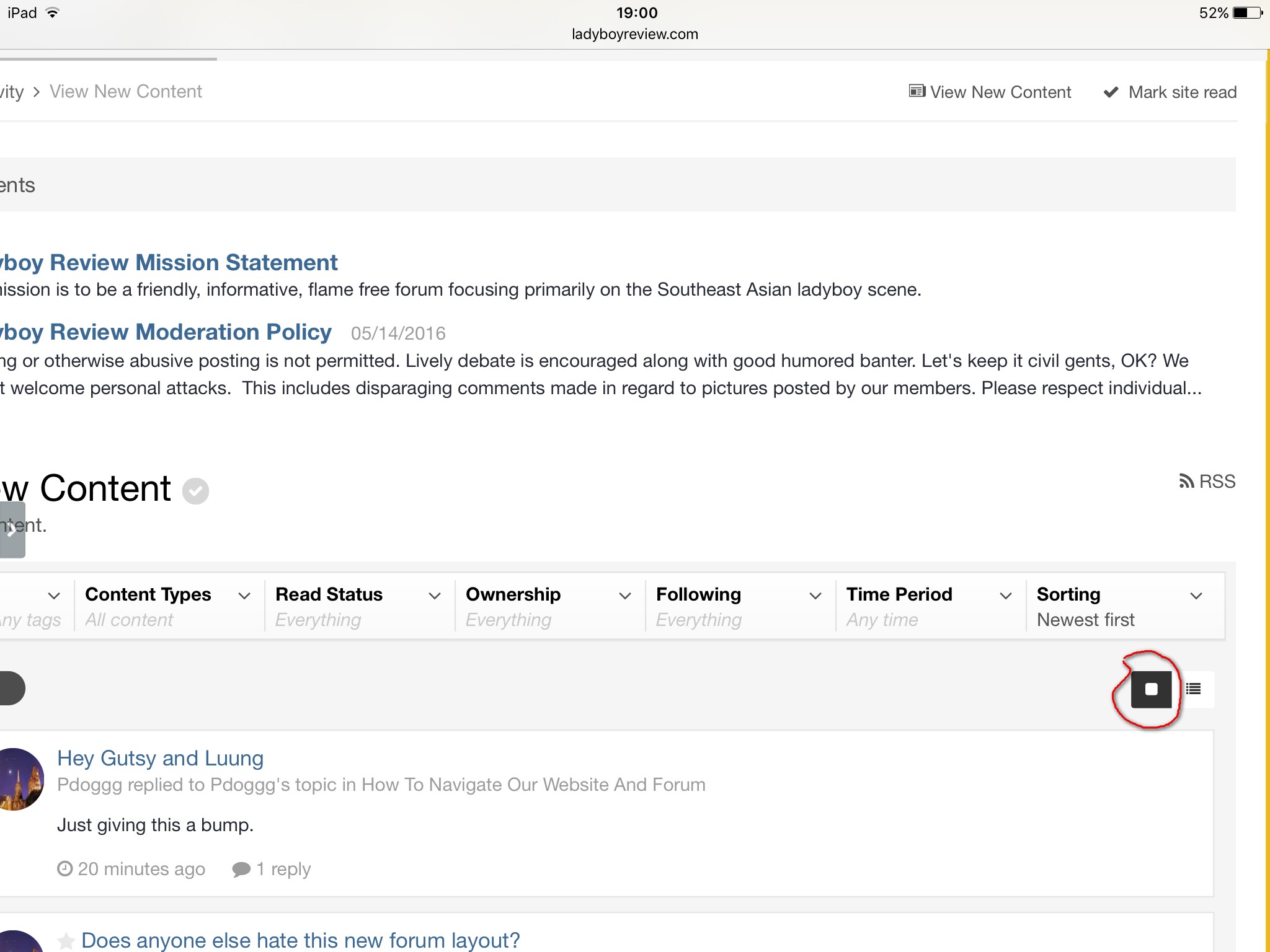Viewport: 1270px width, 952px height.
Task: Click the 1 reply count text
Action: [x=283, y=869]
